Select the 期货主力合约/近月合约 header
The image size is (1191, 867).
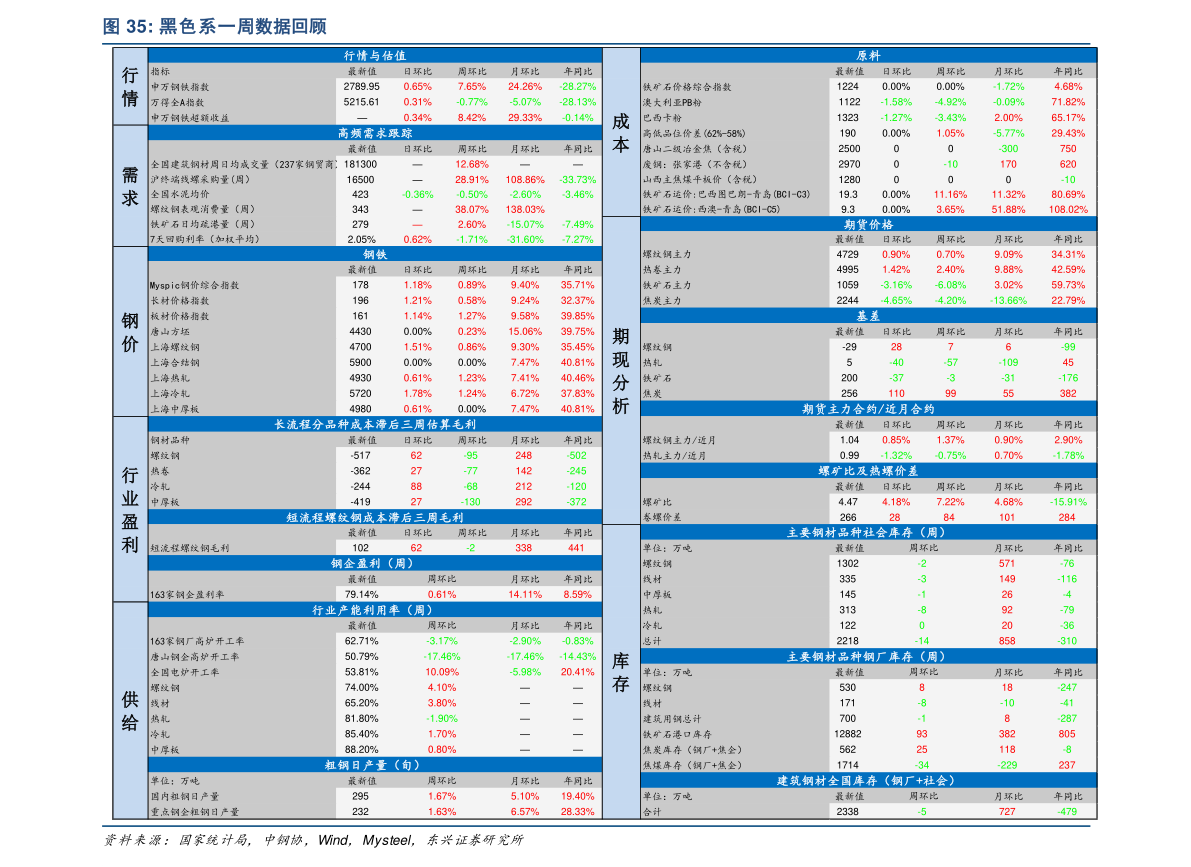coord(868,409)
